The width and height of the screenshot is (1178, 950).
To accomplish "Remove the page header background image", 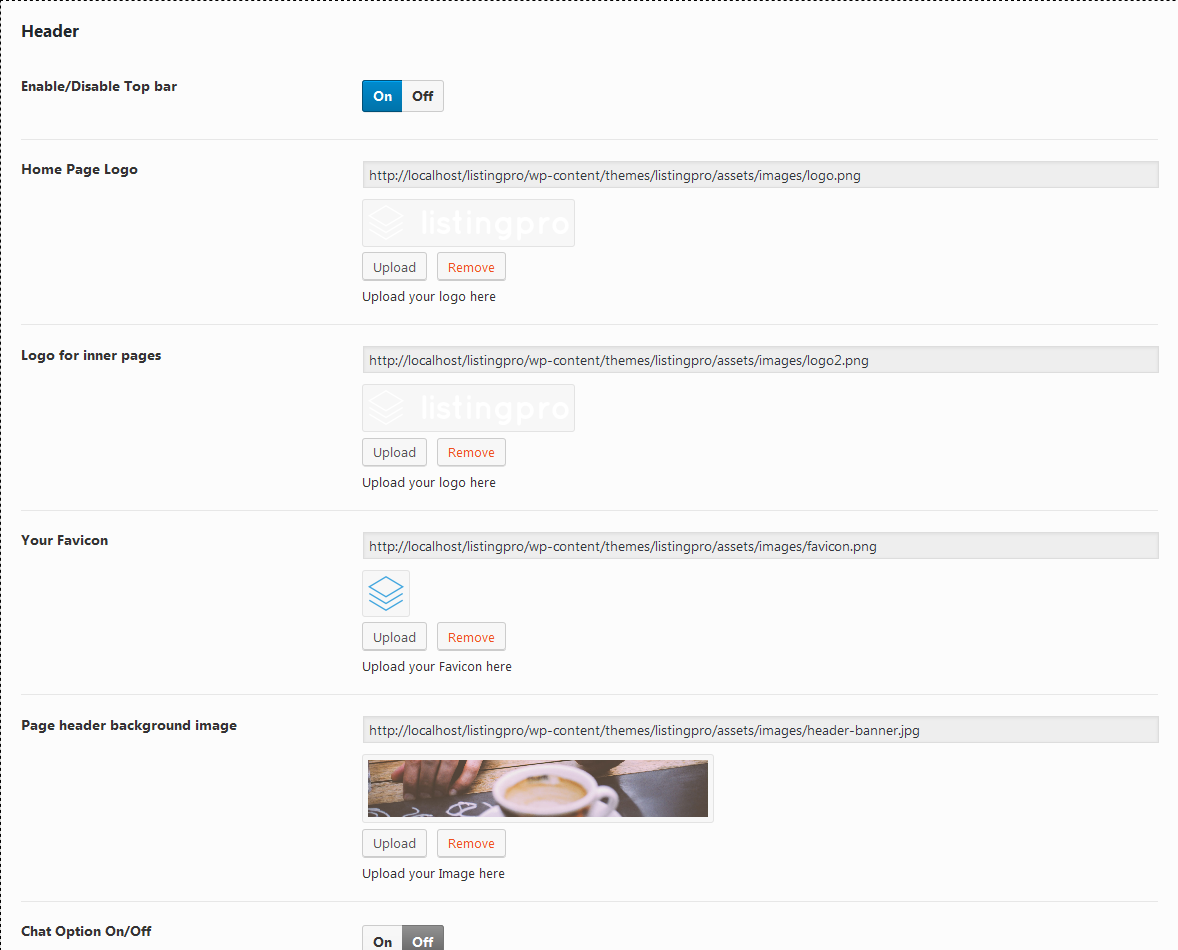I will click(x=471, y=843).
